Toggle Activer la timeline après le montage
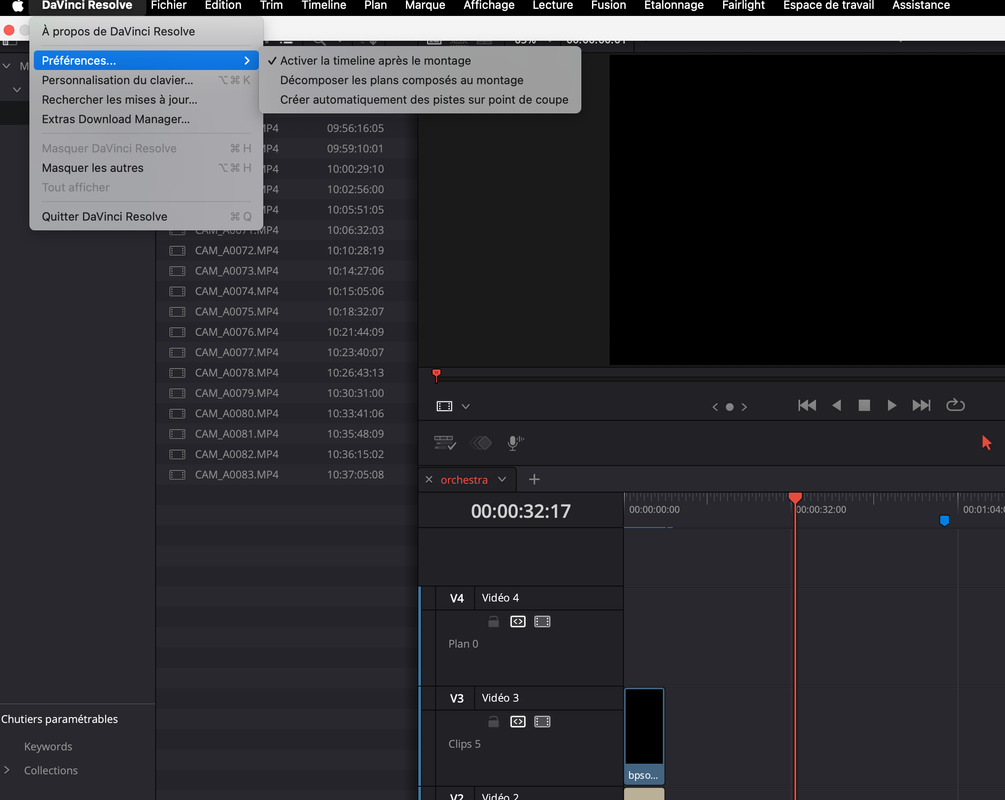Screen dimensions: 1005x800 (x=420, y=60)
